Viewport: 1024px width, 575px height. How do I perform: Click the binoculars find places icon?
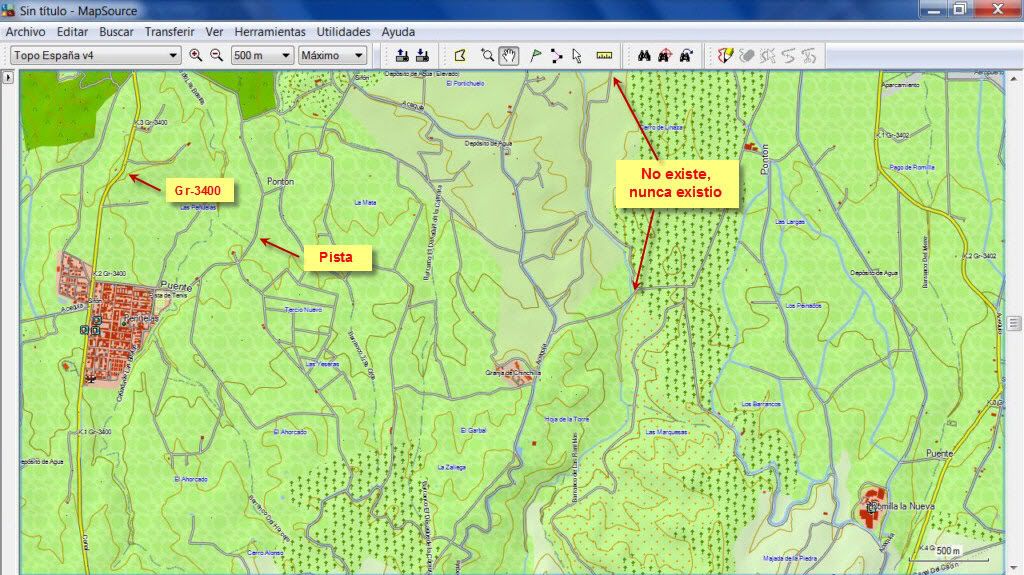644,56
